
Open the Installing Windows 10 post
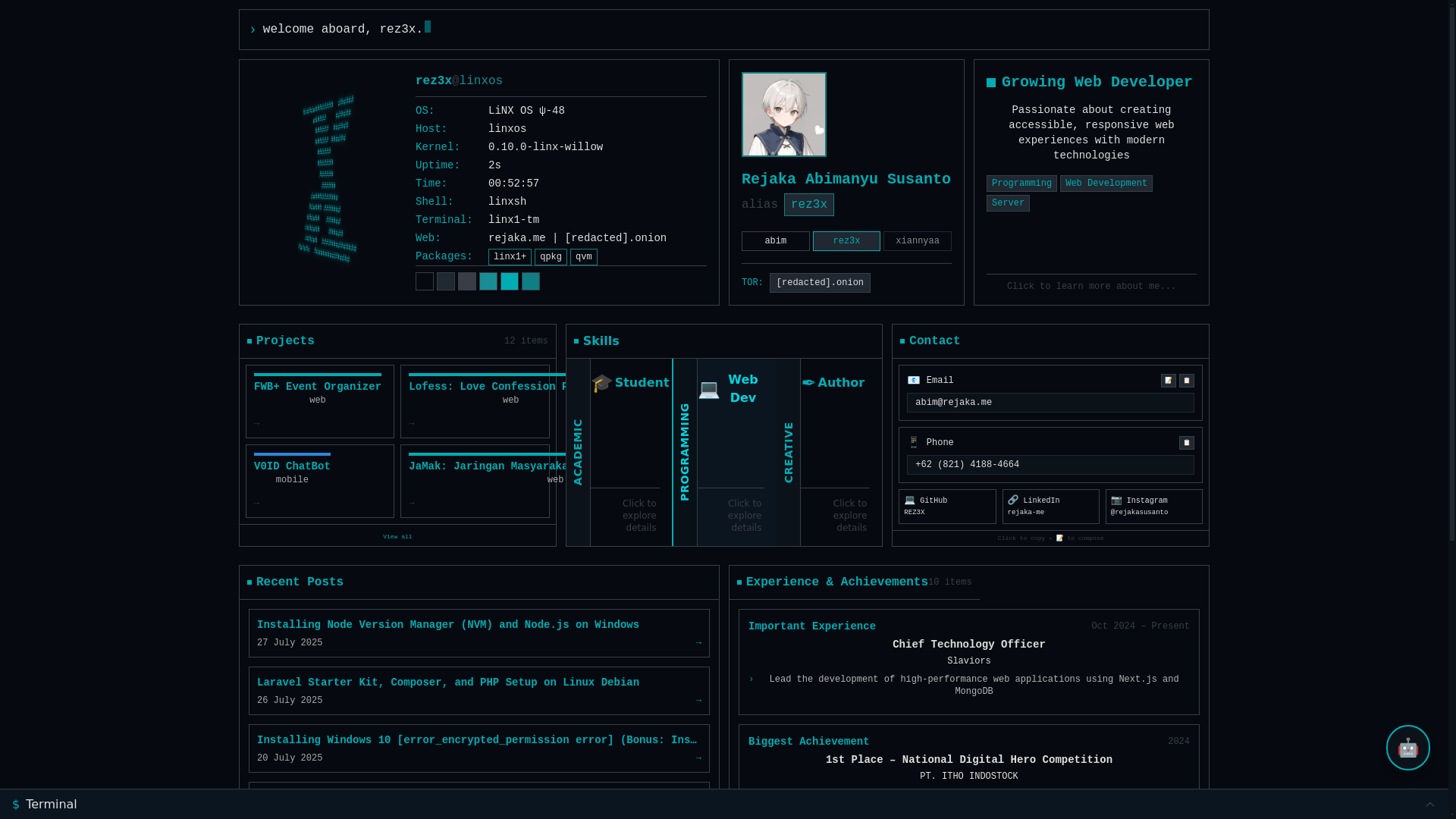tap(479, 748)
